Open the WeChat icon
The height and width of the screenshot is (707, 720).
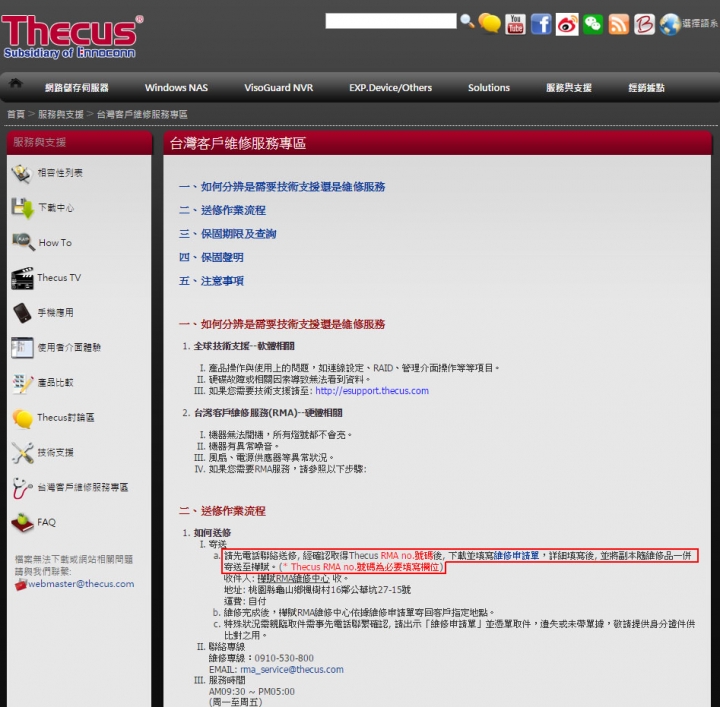coord(593,24)
